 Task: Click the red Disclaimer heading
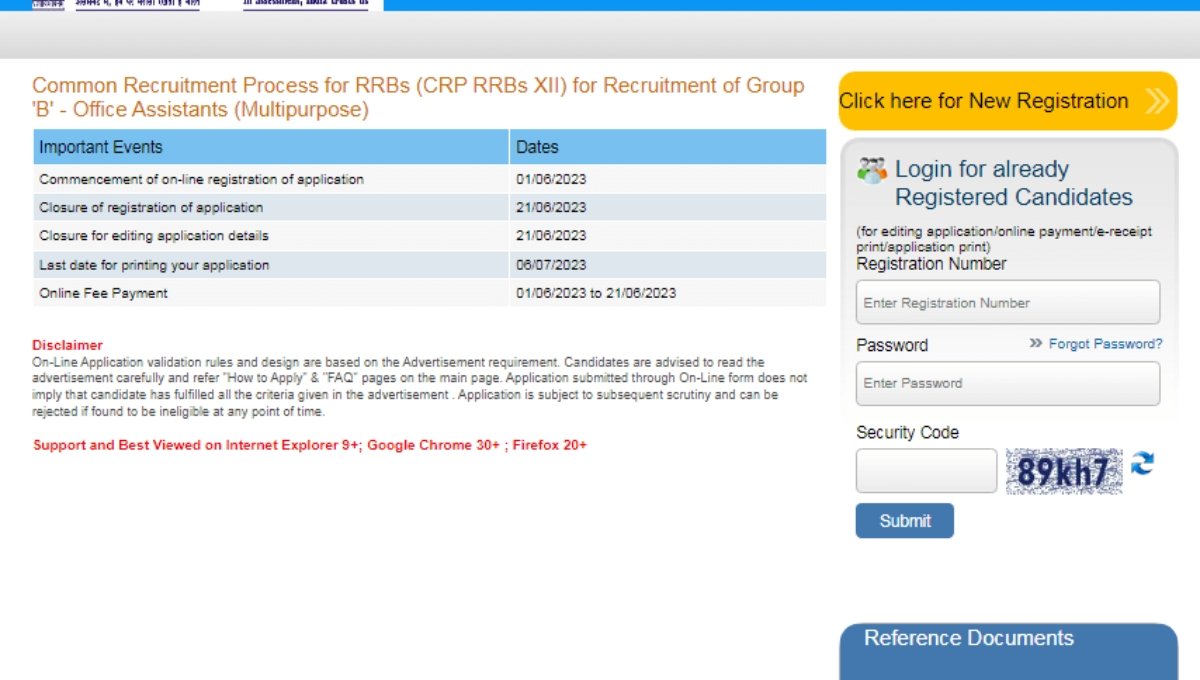pyautogui.click(x=67, y=345)
